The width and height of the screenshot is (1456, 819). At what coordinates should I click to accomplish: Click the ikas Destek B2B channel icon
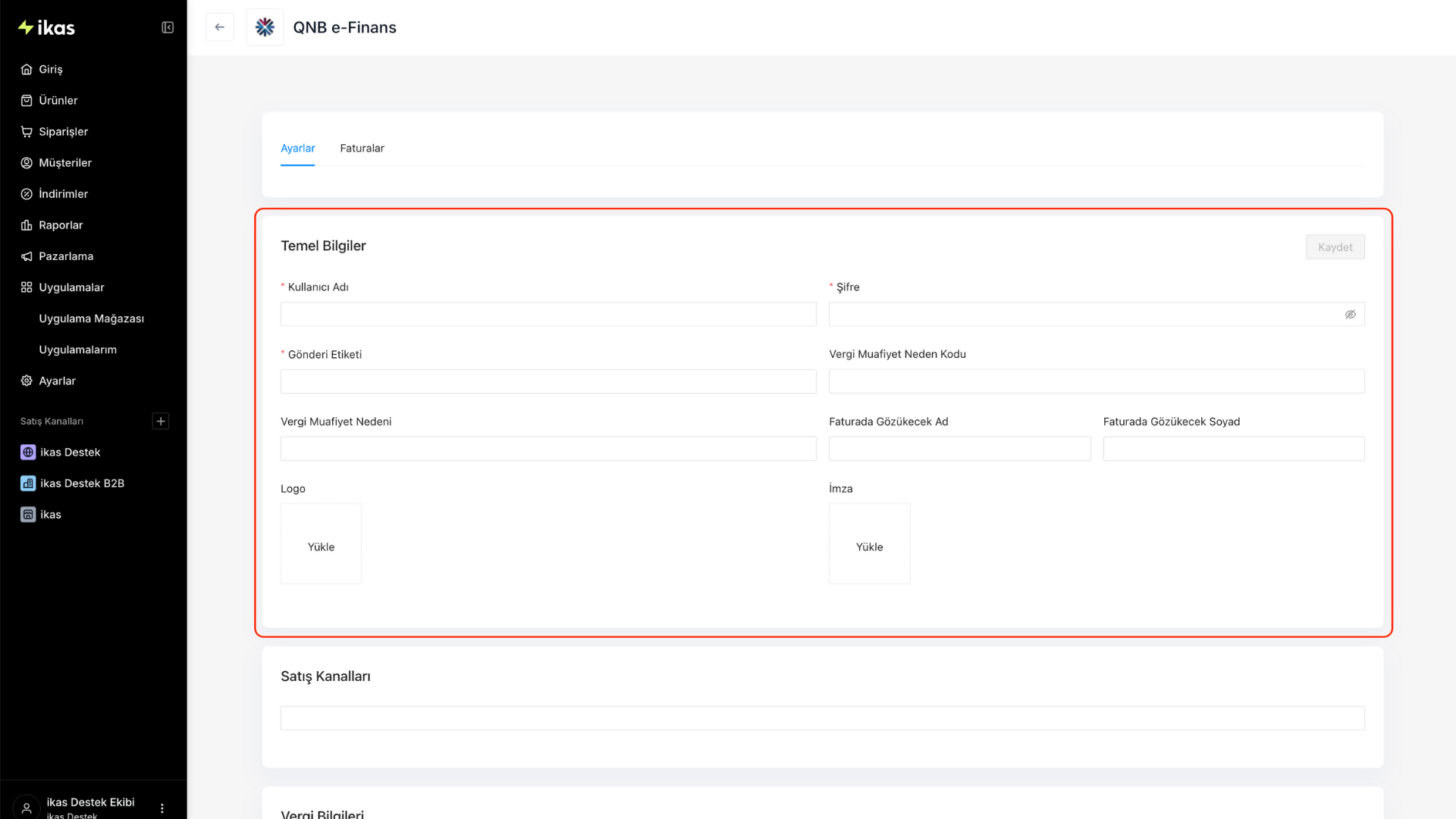(x=28, y=483)
